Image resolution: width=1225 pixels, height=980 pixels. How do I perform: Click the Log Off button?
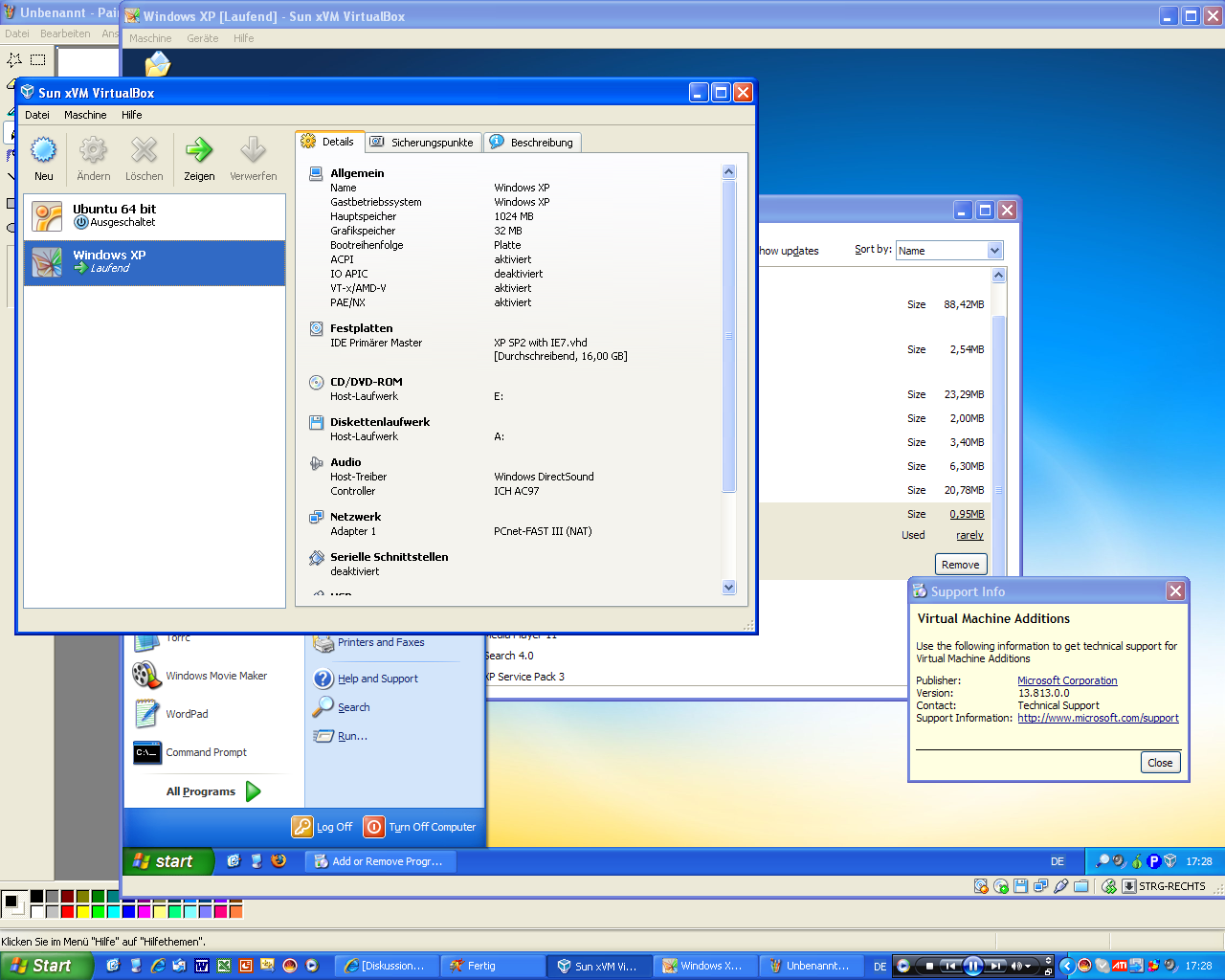click(x=323, y=827)
